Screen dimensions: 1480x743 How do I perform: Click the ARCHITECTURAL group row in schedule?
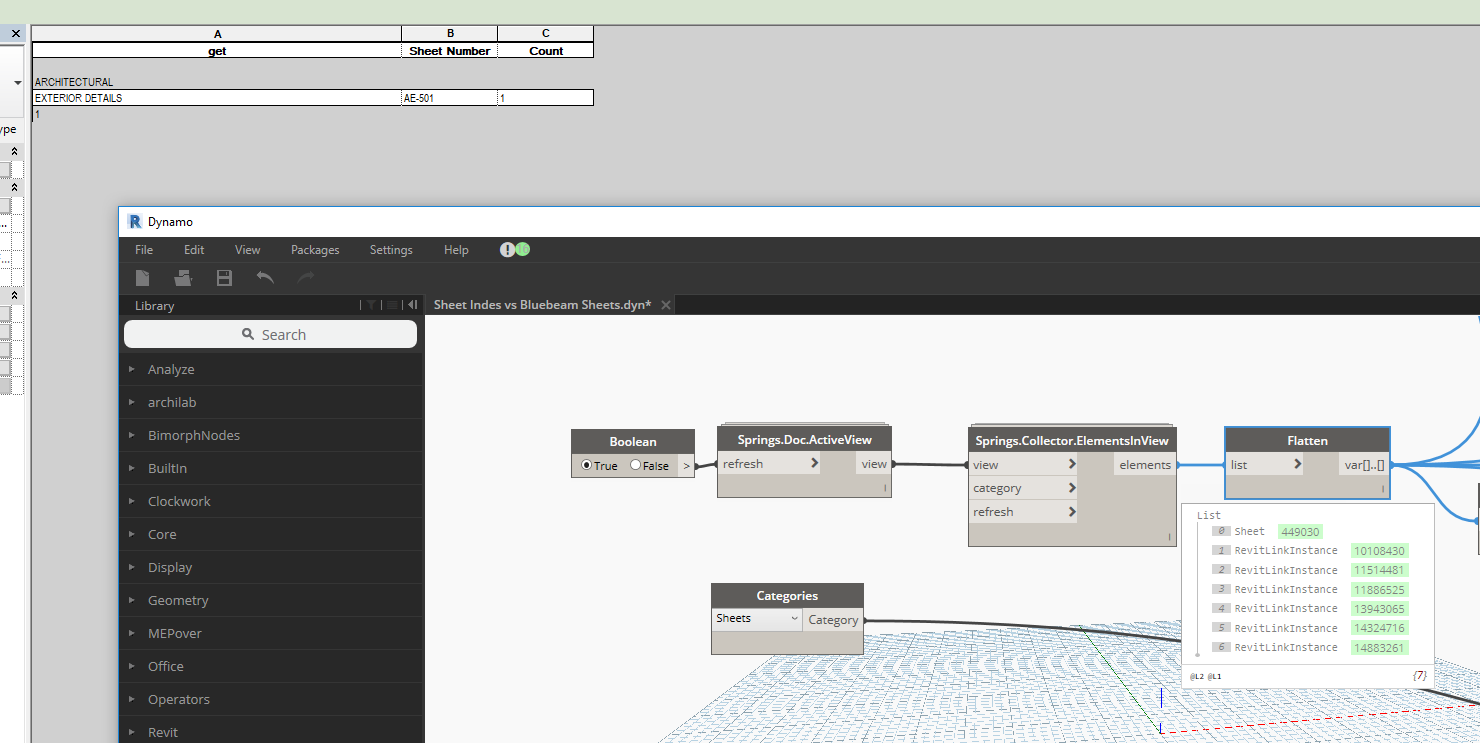(74, 82)
